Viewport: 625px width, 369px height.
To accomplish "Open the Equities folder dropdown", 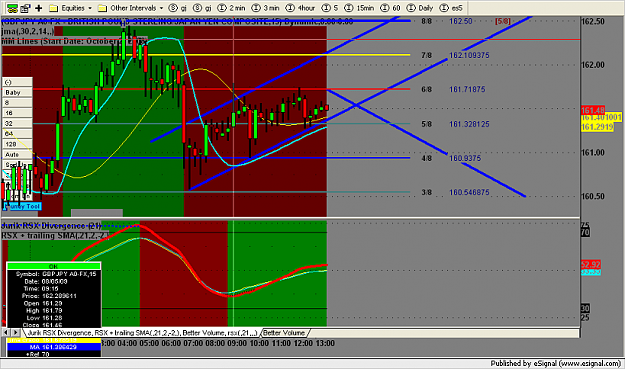I will [x=71, y=8].
